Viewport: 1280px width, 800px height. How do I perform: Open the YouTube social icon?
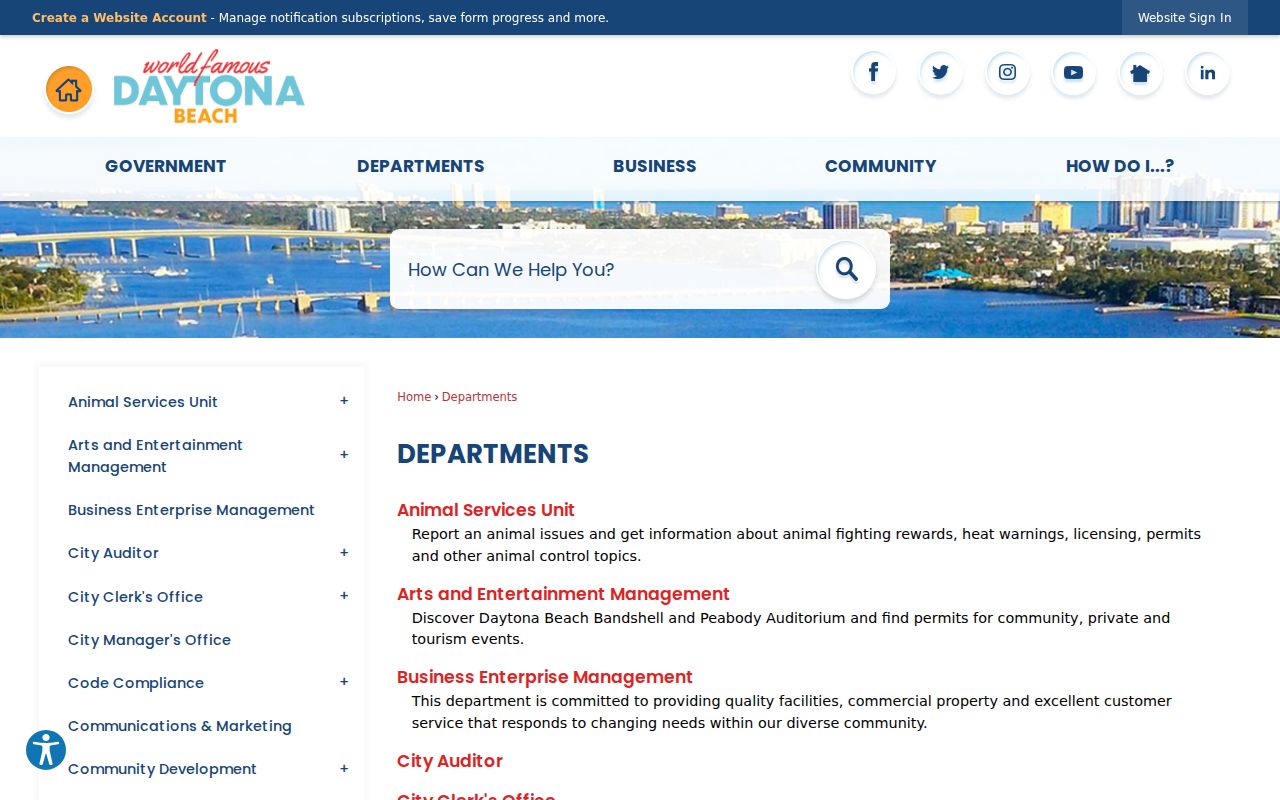click(x=1074, y=73)
